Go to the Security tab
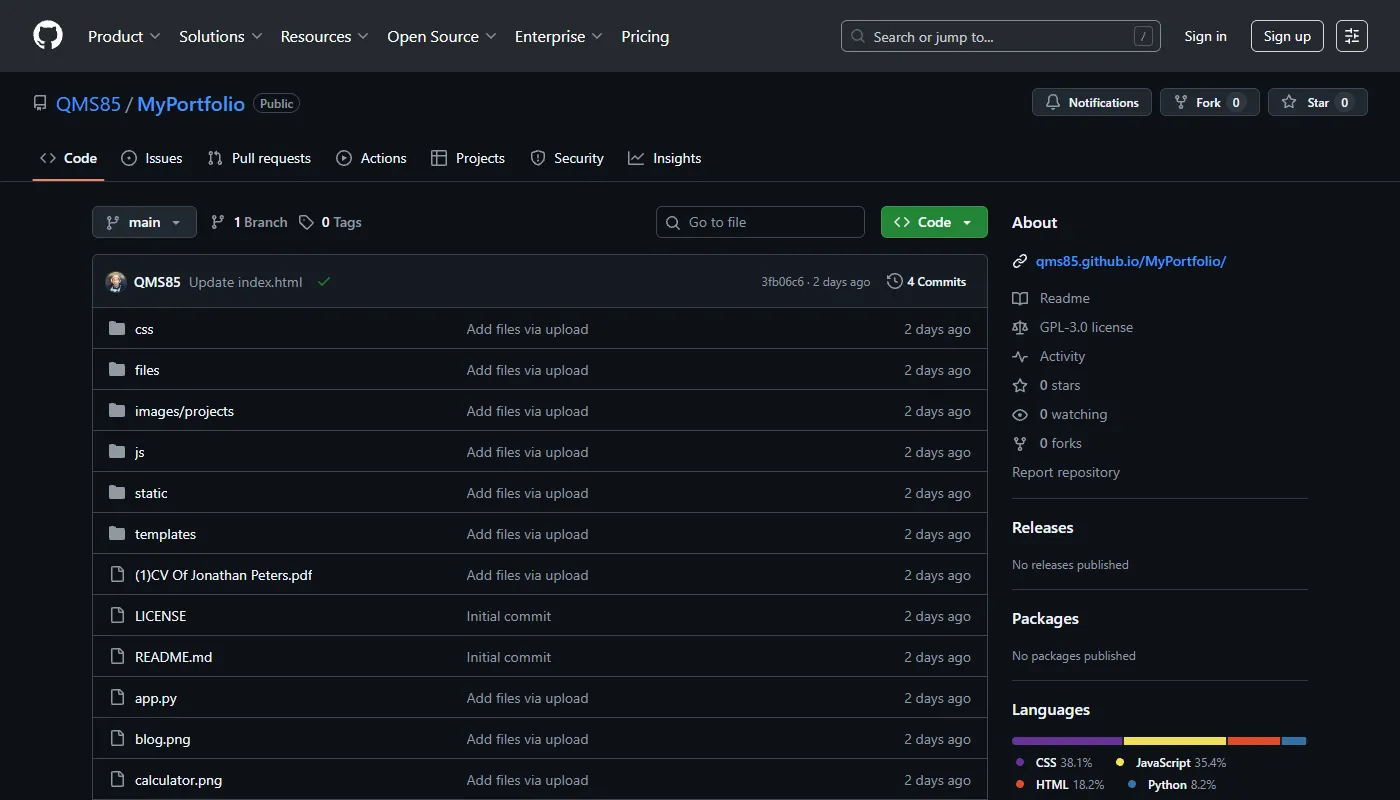Screen dimensions: 1400x800 (567, 158)
